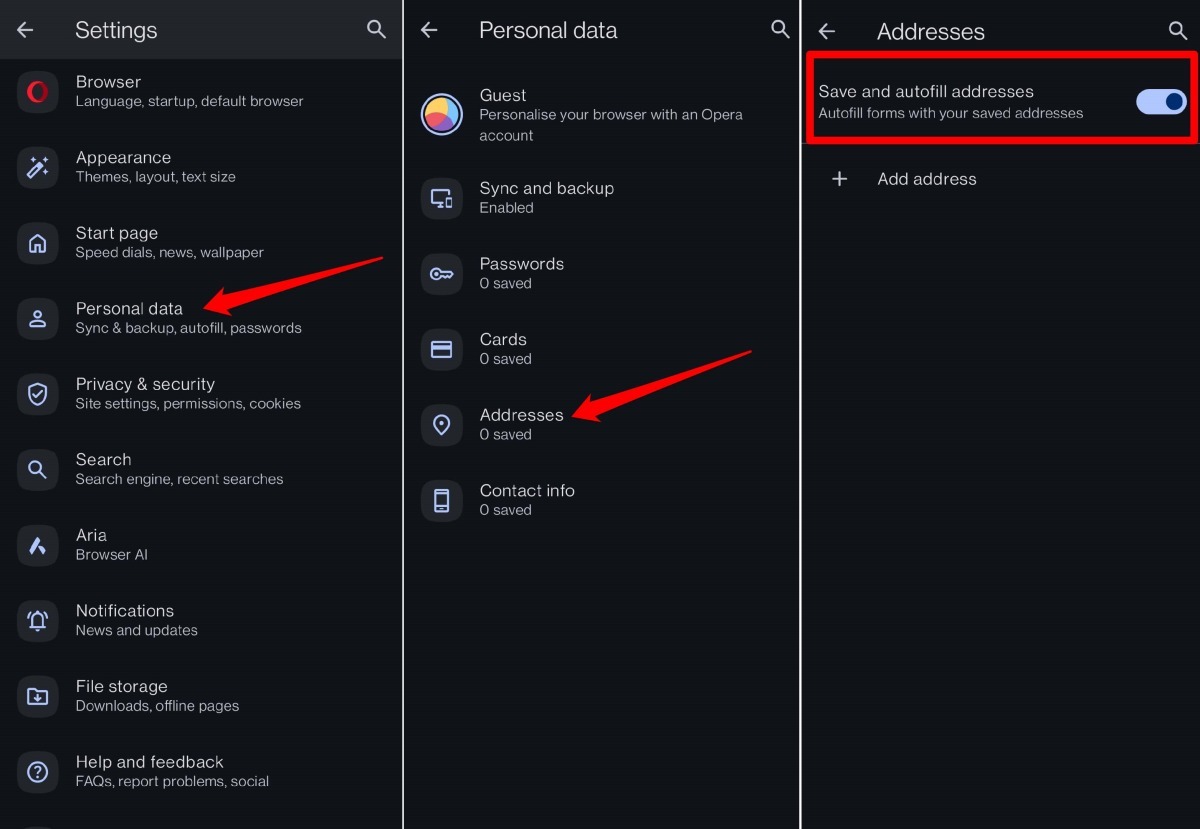Tap the Passwords key icon
The height and width of the screenshot is (829, 1200).
coord(441,274)
